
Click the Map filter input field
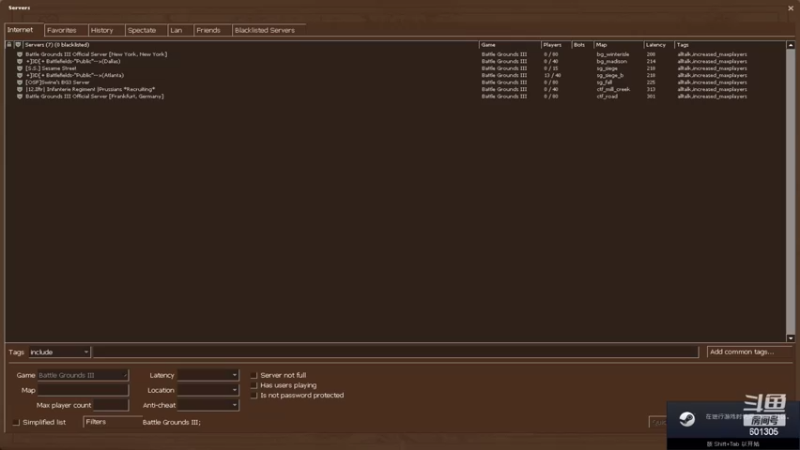(83, 390)
